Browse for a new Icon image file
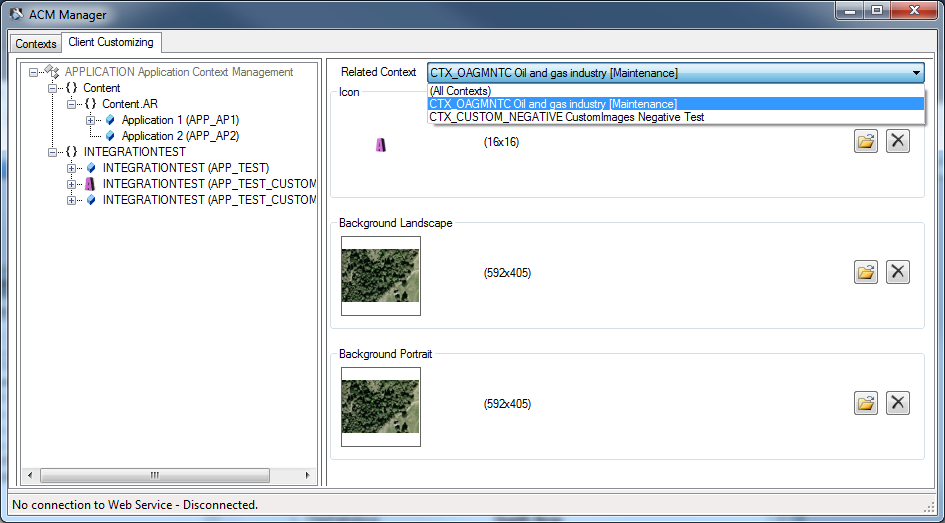The height and width of the screenshot is (523, 945). tap(866, 141)
